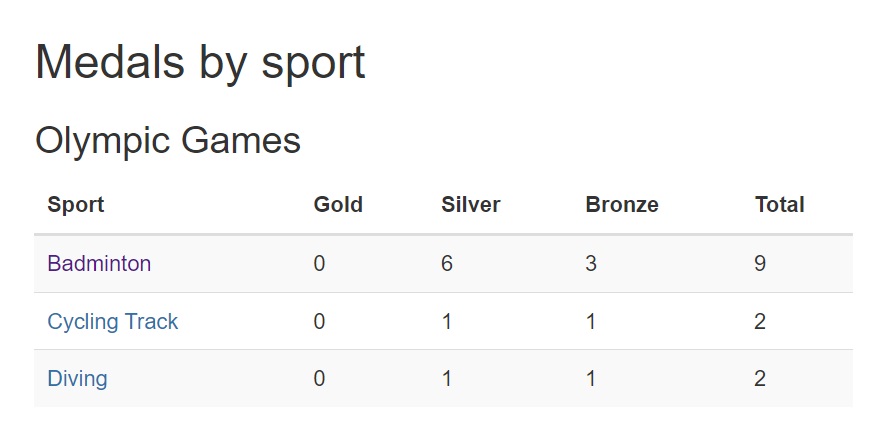Click Badminton's total of 9
Viewport: 876px width, 440px height.
[x=760, y=263]
